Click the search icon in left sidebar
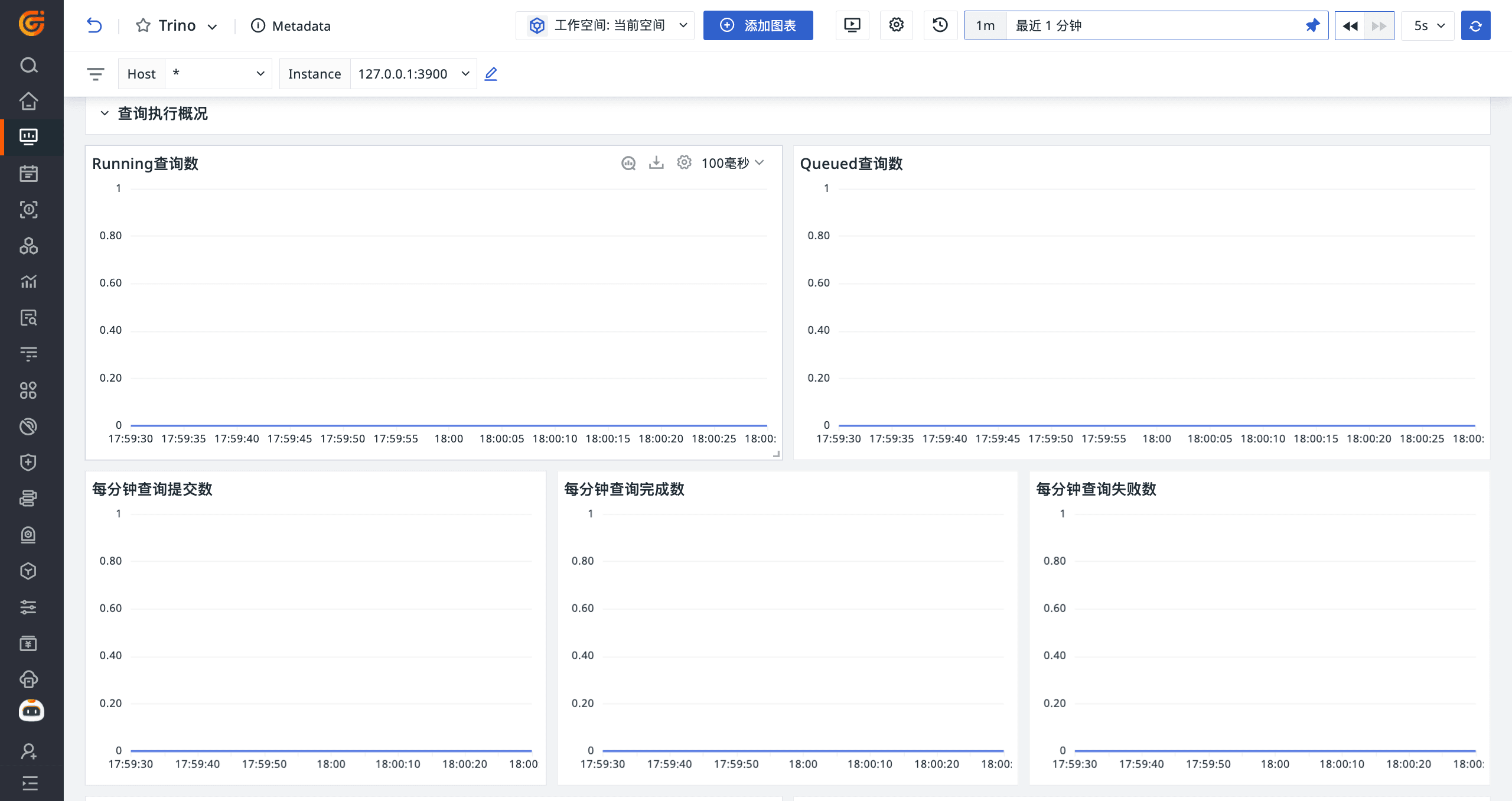The width and height of the screenshot is (1512, 801). click(x=29, y=65)
